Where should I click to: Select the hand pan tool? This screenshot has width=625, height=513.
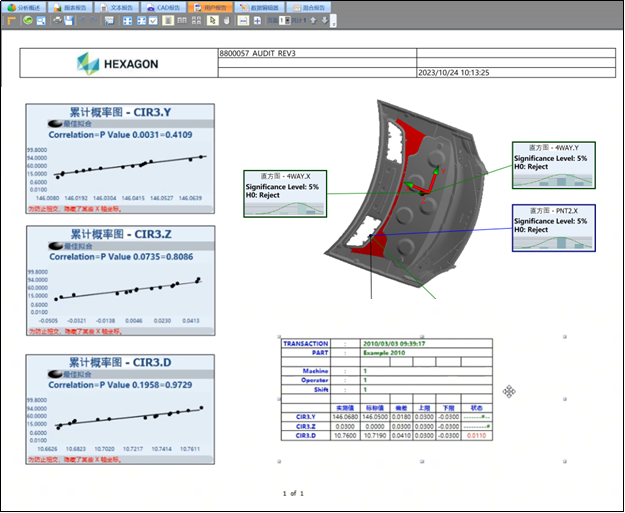coord(226,21)
